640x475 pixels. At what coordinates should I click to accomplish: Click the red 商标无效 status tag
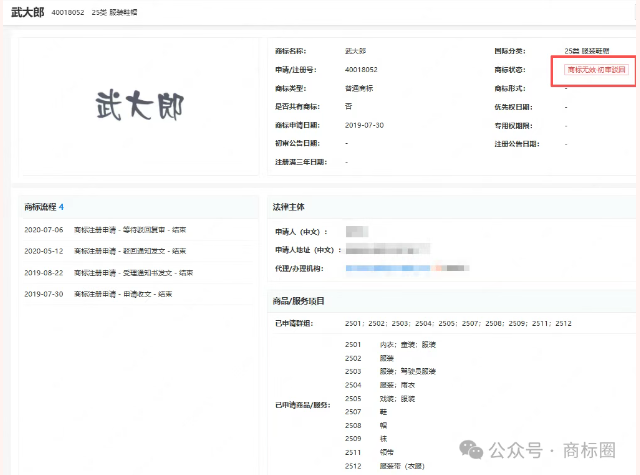coord(595,70)
